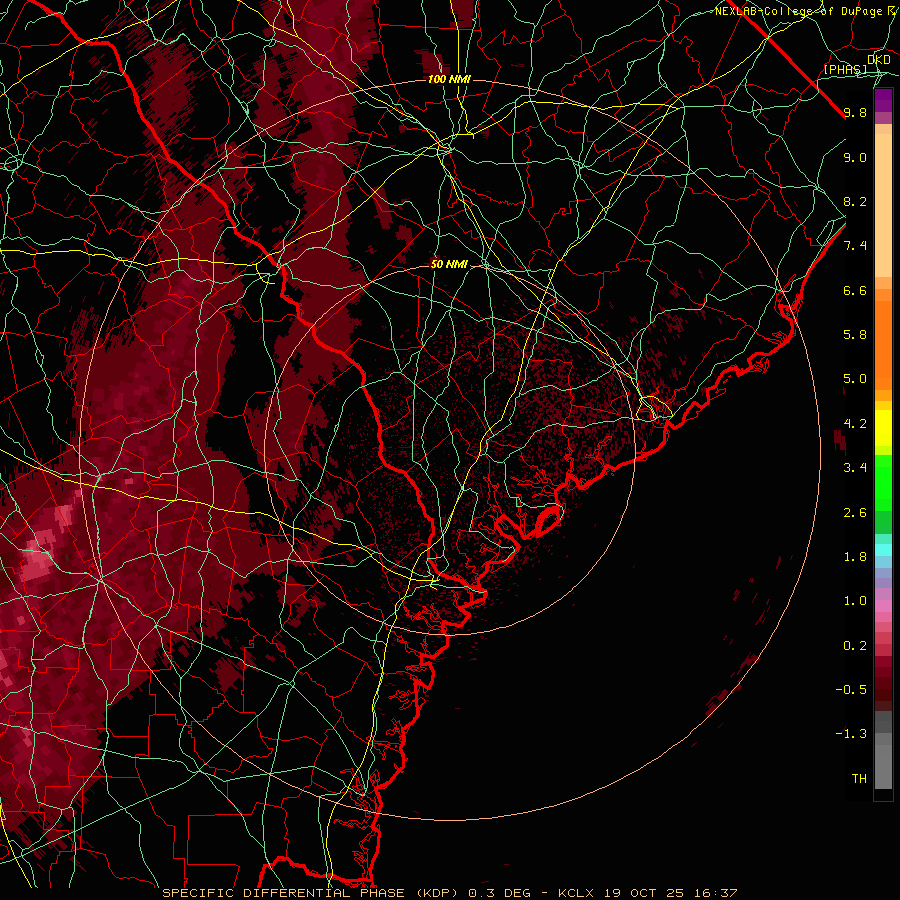Click the 8.2 value on the color scale
900x900 pixels.
click(855, 201)
